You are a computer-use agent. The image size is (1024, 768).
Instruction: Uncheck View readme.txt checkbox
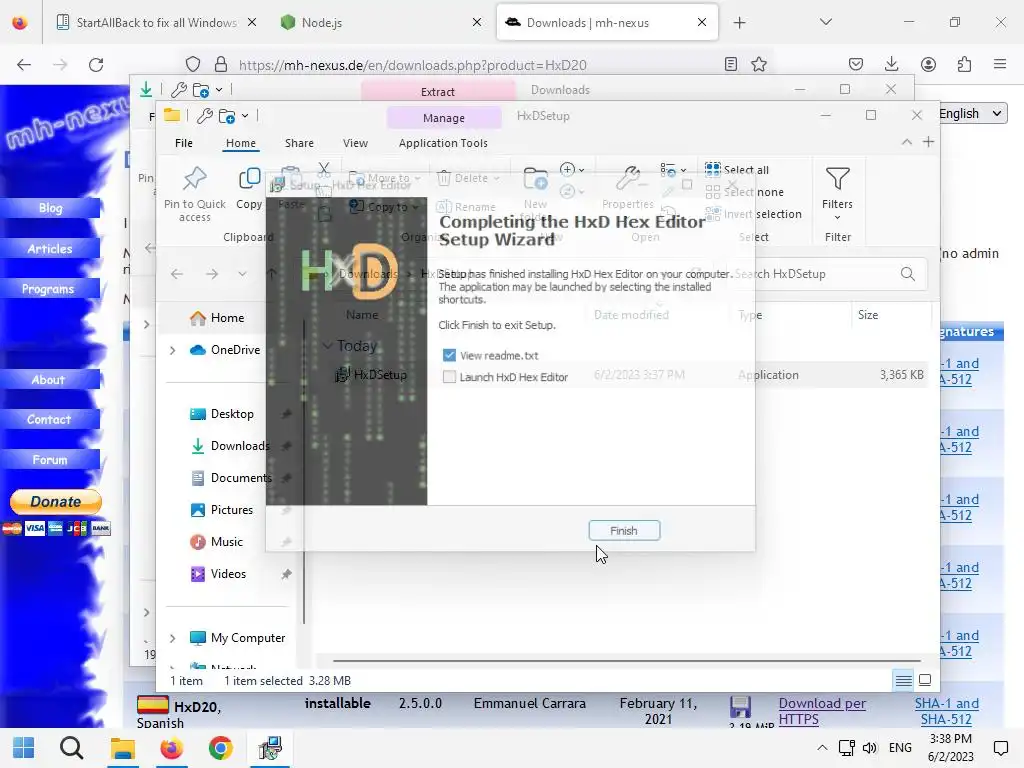click(x=449, y=355)
